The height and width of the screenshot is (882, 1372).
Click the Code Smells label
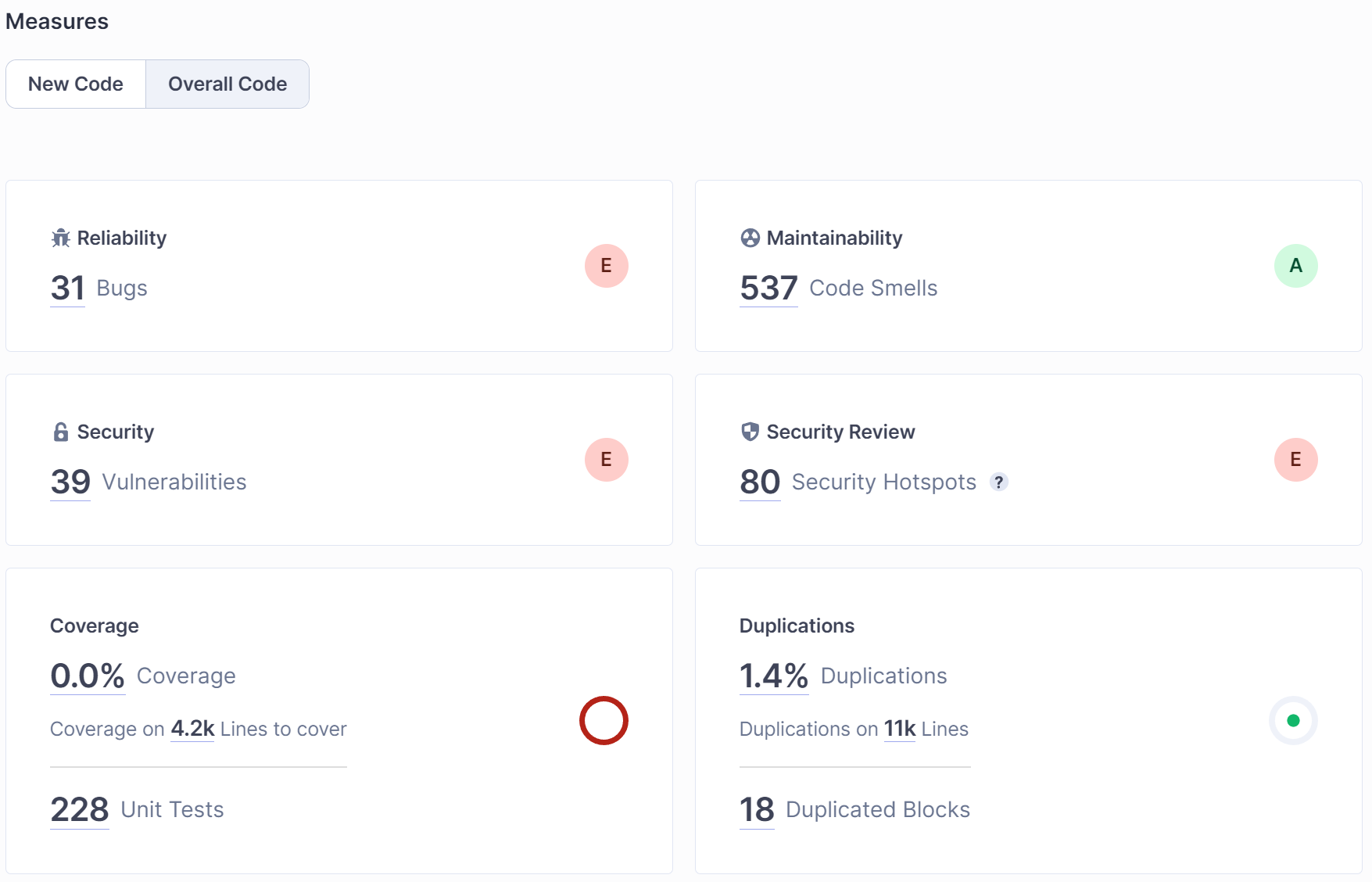pyautogui.click(x=873, y=288)
